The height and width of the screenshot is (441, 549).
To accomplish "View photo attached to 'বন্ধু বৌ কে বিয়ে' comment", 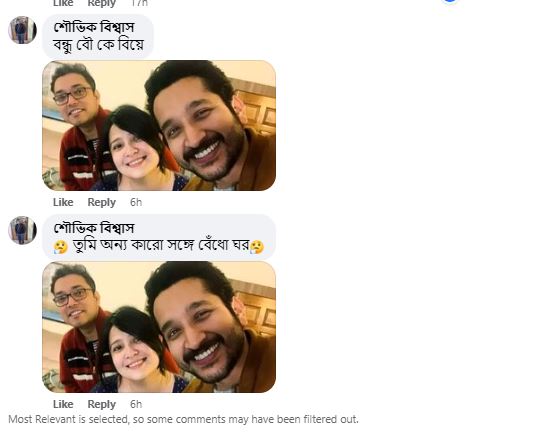I will tap(159, 126).
